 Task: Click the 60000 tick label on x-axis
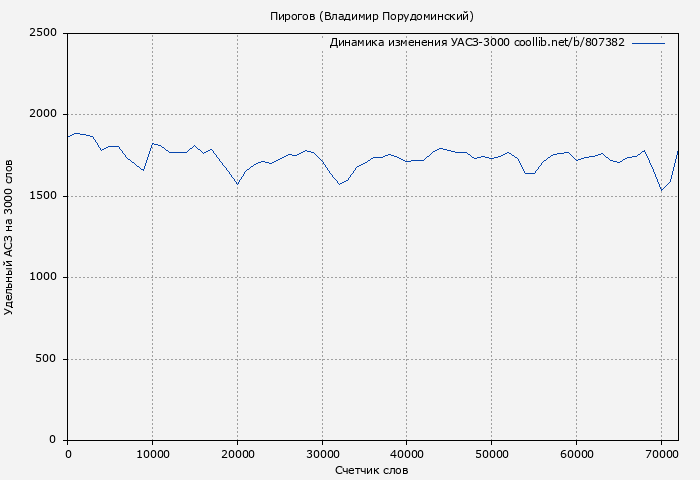[577, 454]
